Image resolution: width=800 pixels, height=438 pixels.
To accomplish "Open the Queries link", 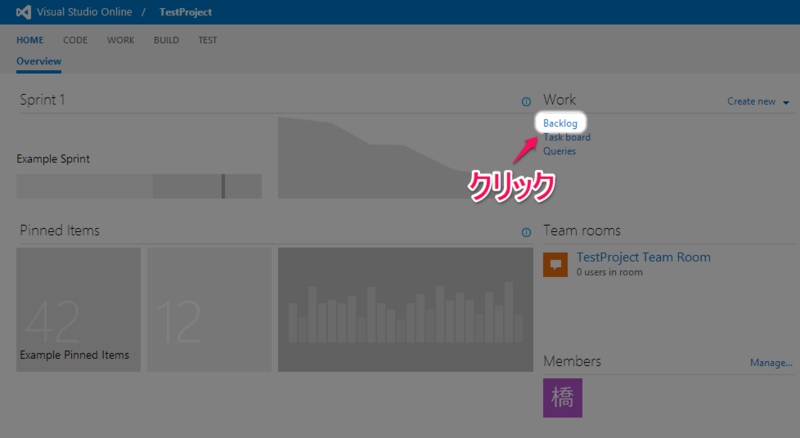I will (559, 151).
